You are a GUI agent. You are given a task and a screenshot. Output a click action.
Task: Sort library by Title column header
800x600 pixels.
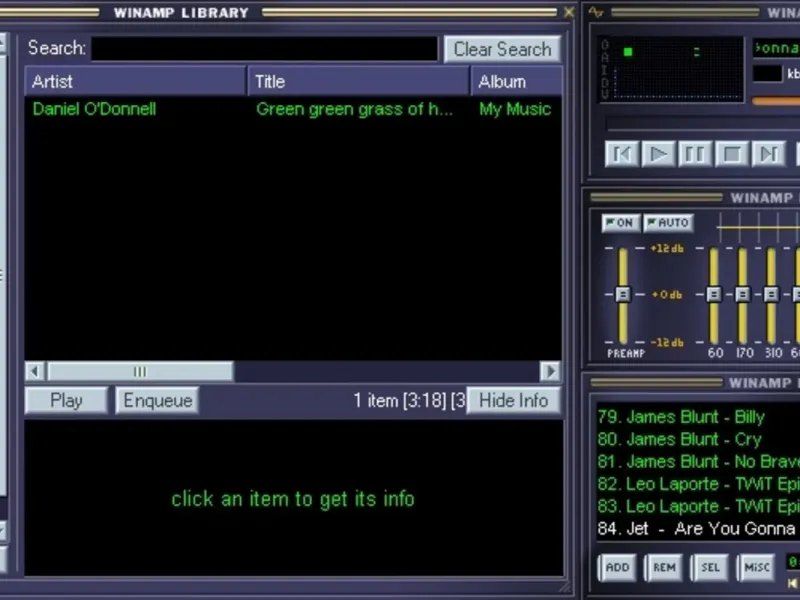pos(358,81)
